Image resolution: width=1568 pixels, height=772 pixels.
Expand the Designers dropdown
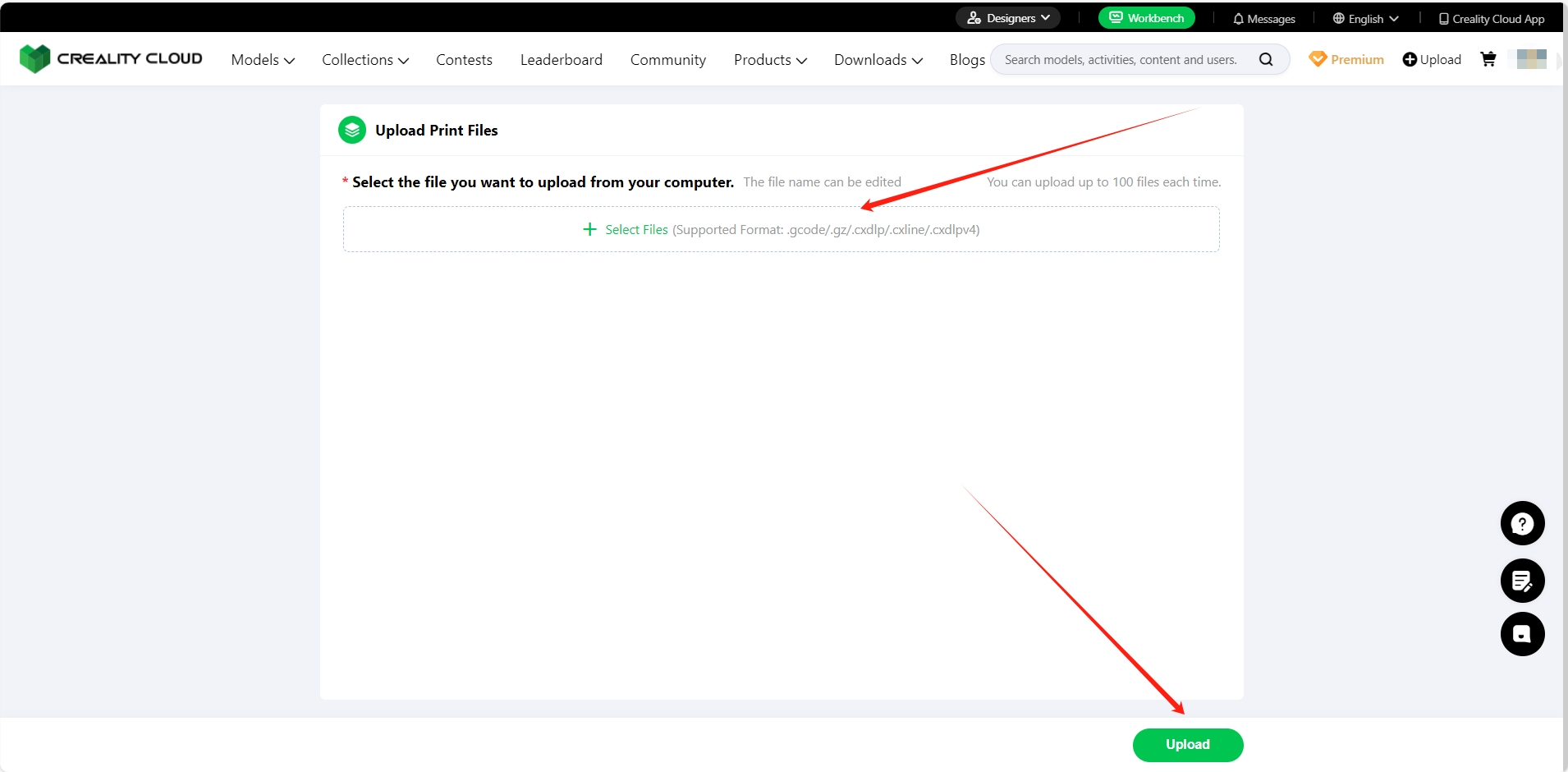(1008, 18)
